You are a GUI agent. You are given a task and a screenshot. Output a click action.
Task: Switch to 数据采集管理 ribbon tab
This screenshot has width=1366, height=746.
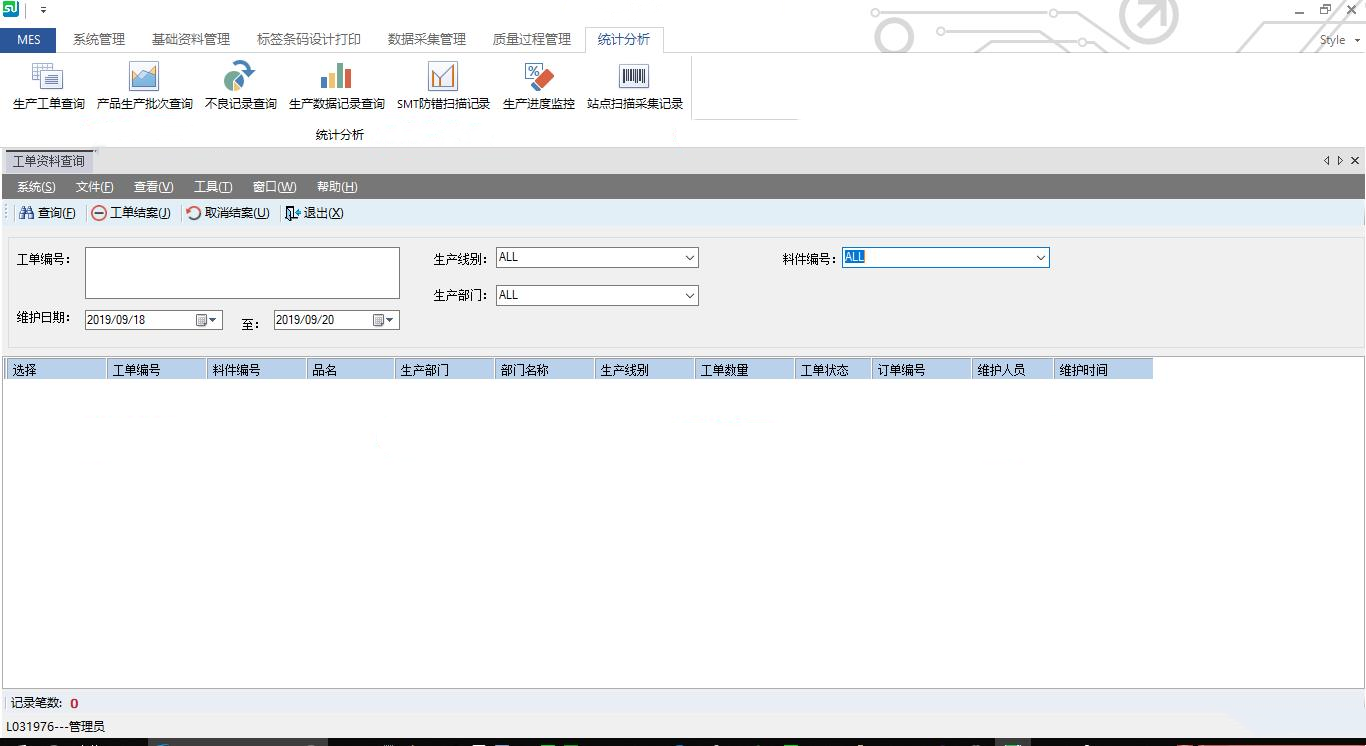(x=427, y=39)
